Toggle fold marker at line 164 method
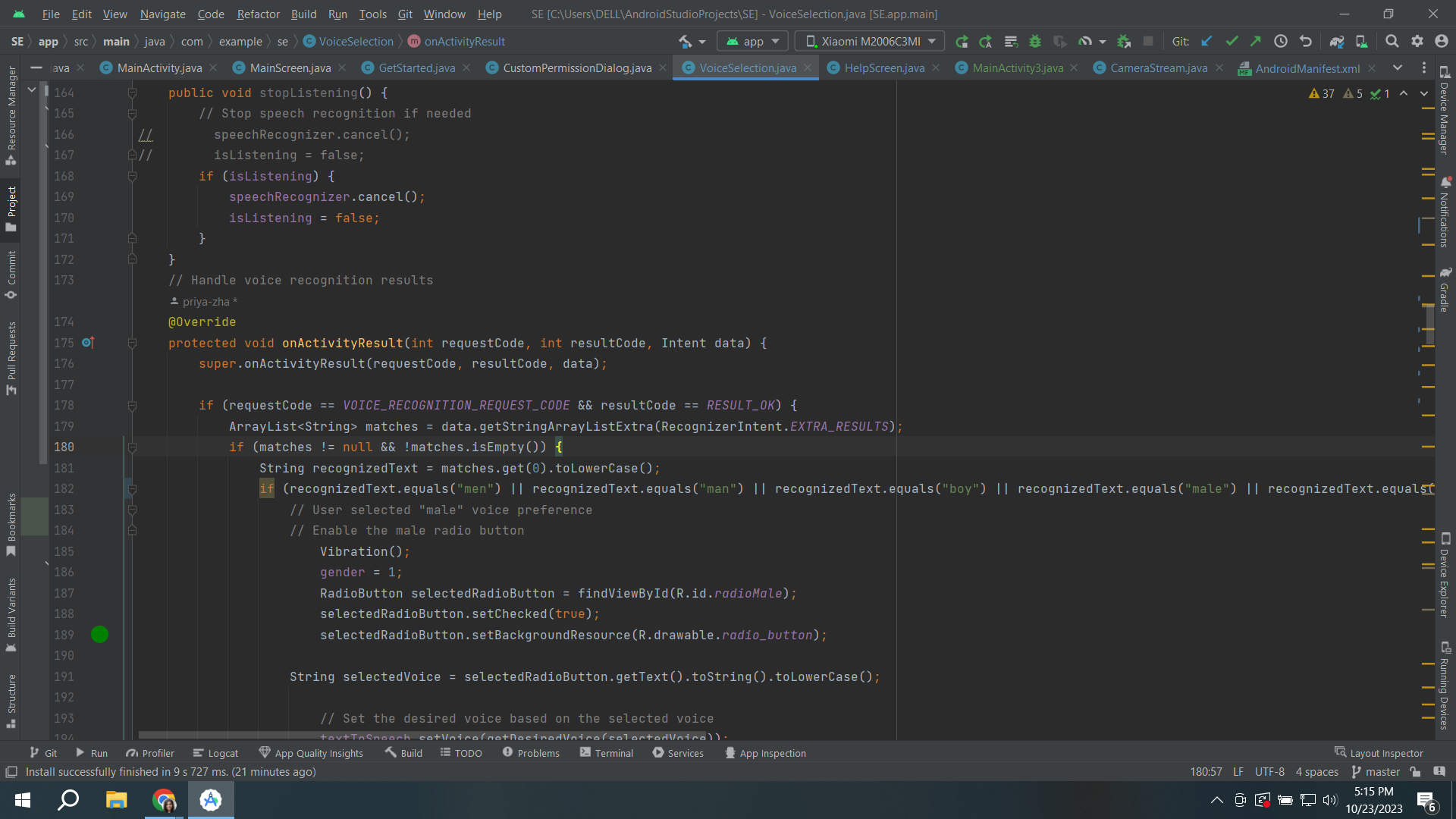Screen dimensions: 1456x819 pos(132,93)
